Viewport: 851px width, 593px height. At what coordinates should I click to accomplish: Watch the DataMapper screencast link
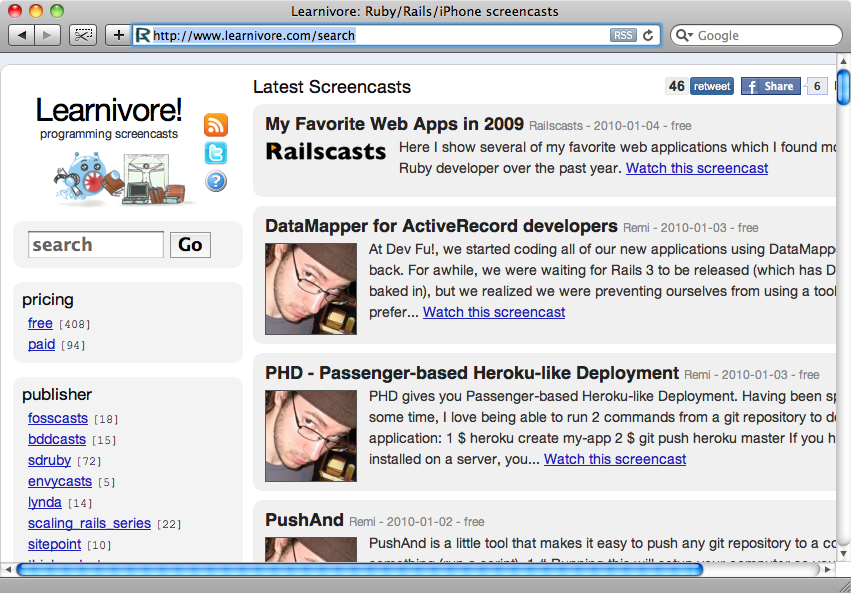click(x=494, y=313)
